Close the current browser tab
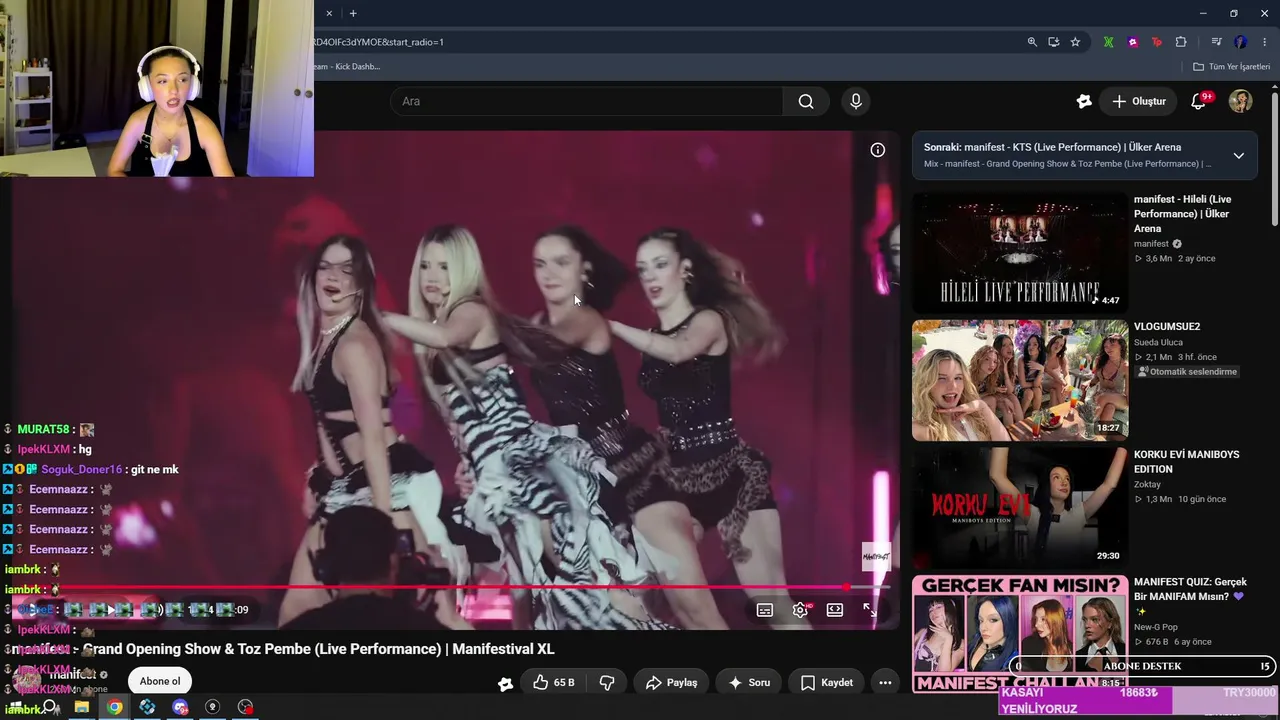Viewport: 1280px width, 720px height. click(x=329, y=13)
